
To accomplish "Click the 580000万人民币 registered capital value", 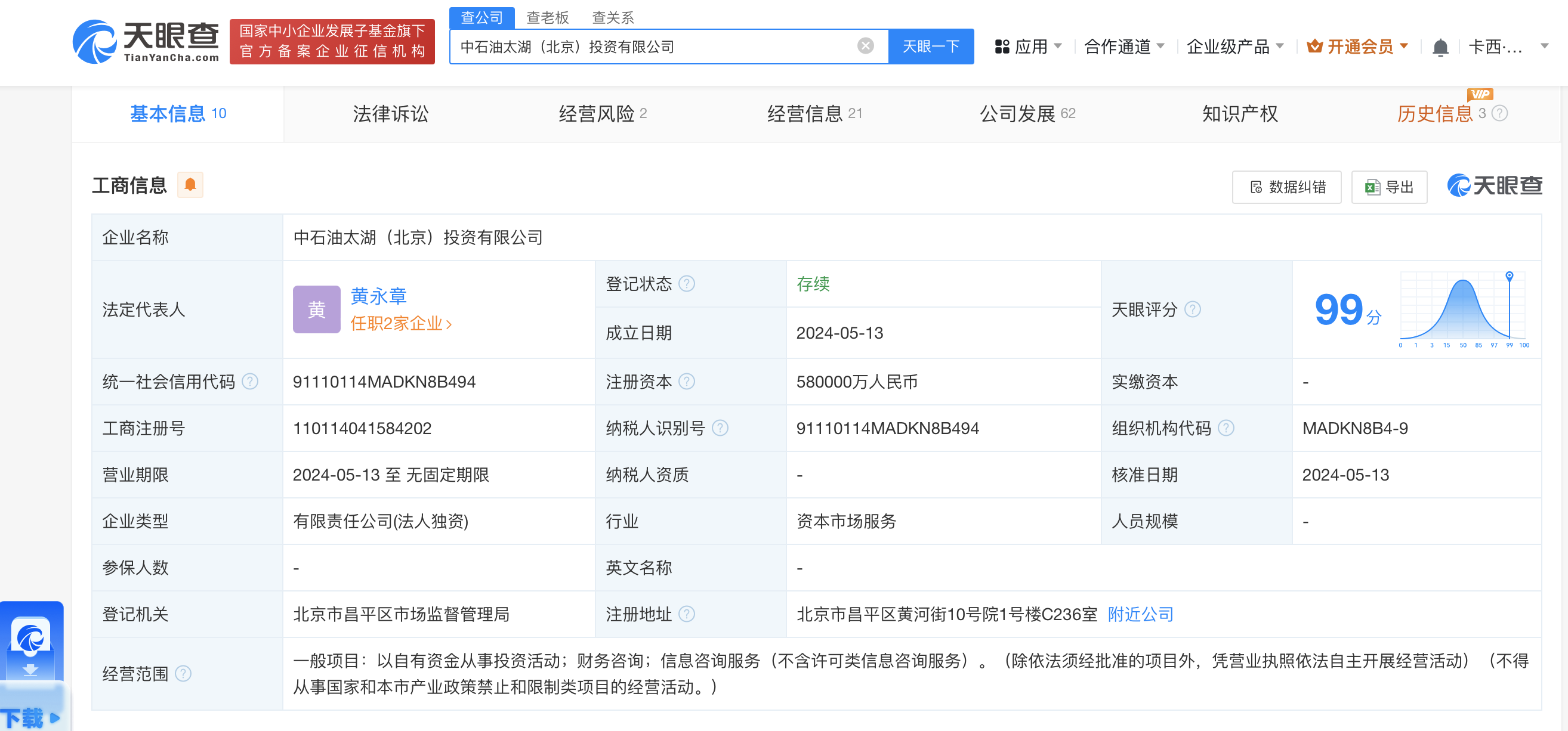I will click(x=856, y=382).
